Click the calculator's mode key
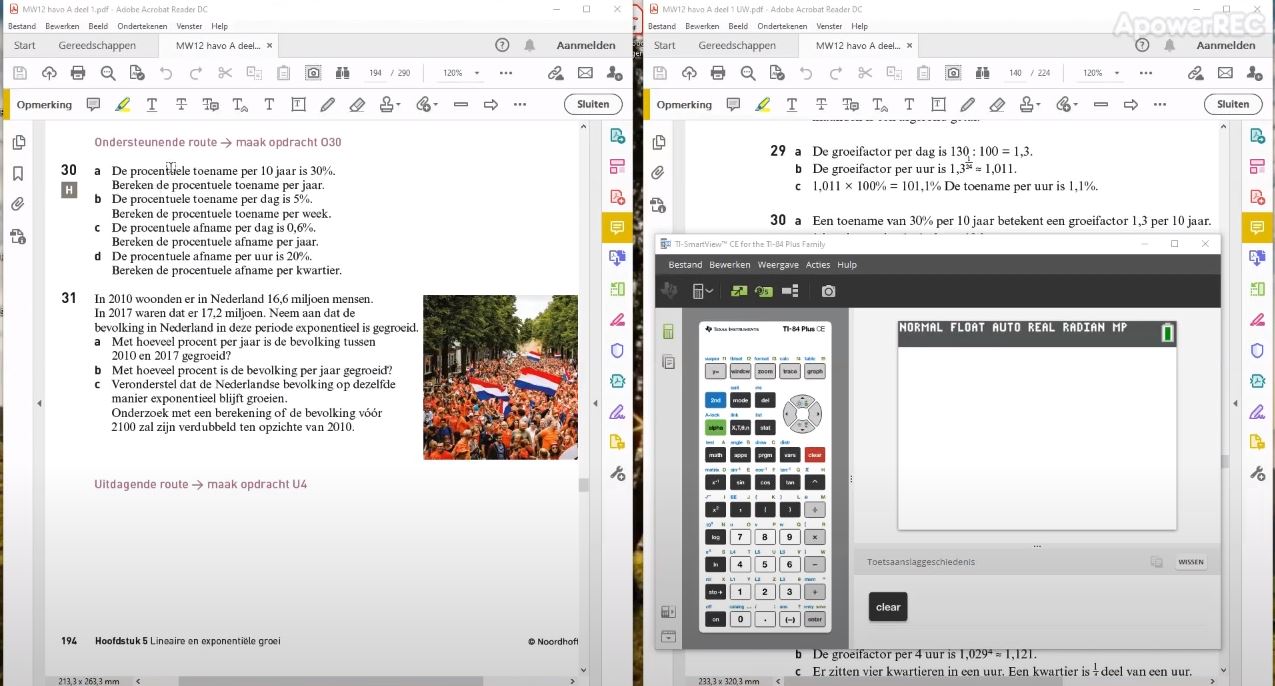The height and width of the screenshot is (686, 1275). 740,400
